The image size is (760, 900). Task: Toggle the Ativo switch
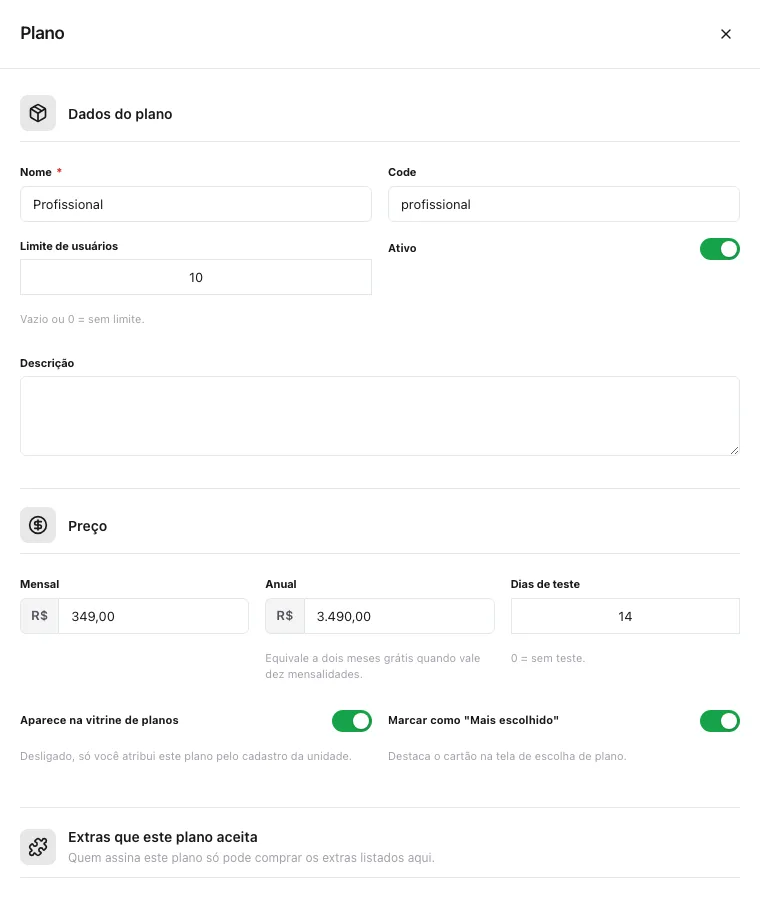click(719, 249)
